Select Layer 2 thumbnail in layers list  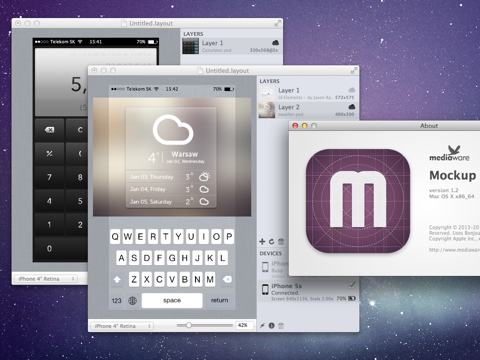pyautogui.click(x=267, y=110)
